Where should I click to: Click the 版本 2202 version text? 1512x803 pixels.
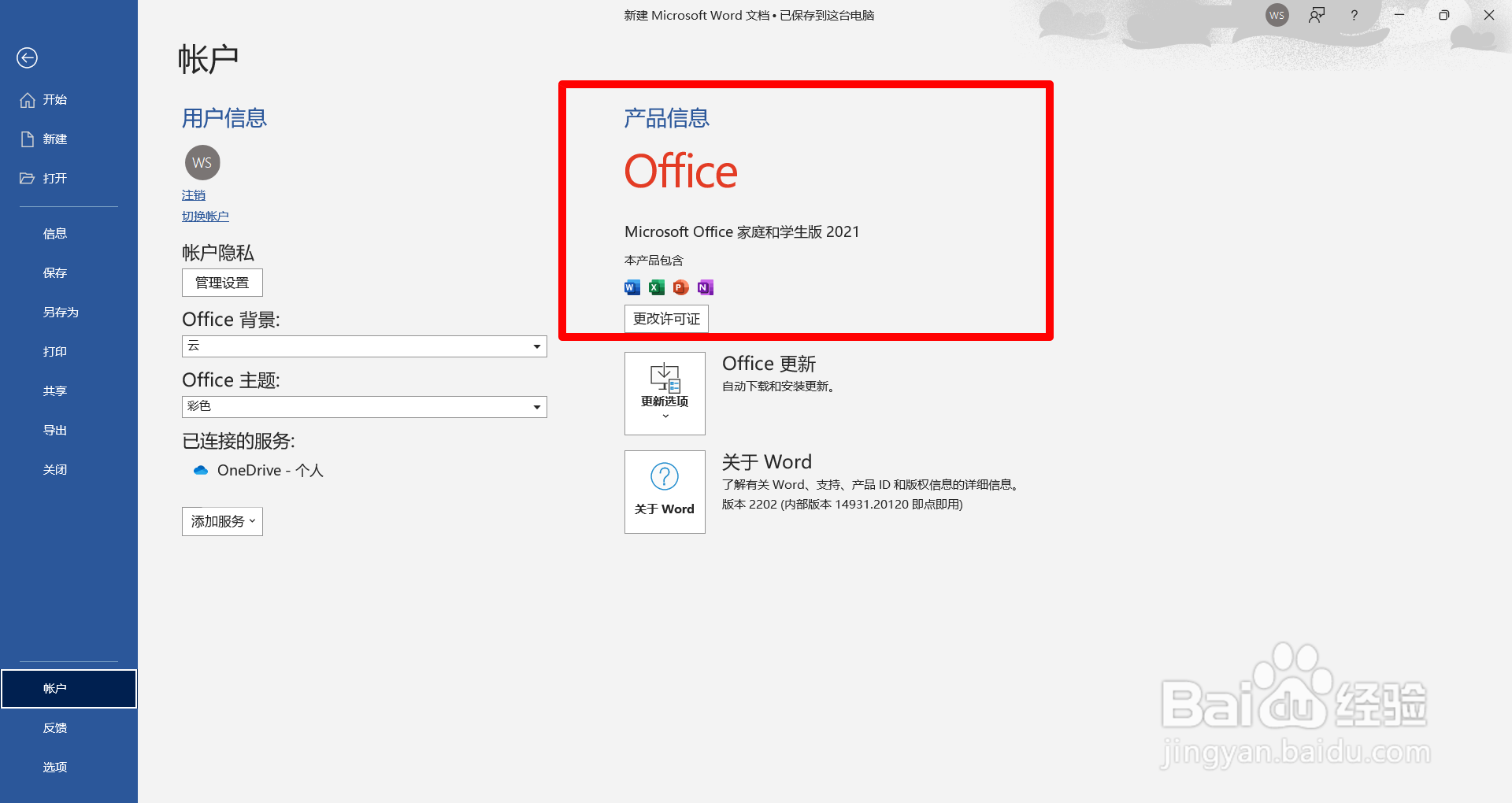tap(843, 505)
